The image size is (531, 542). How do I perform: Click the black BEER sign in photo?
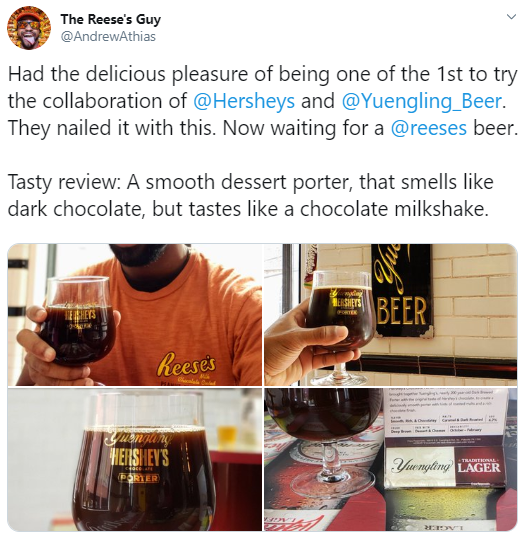tap(402, 291)
